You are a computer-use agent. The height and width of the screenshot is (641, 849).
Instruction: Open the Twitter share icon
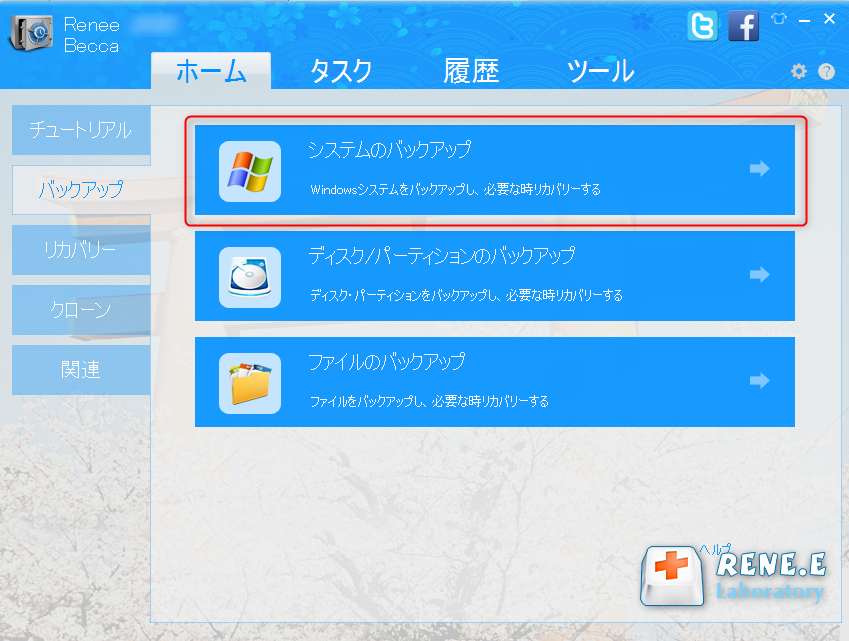click(x=702, y=26)
